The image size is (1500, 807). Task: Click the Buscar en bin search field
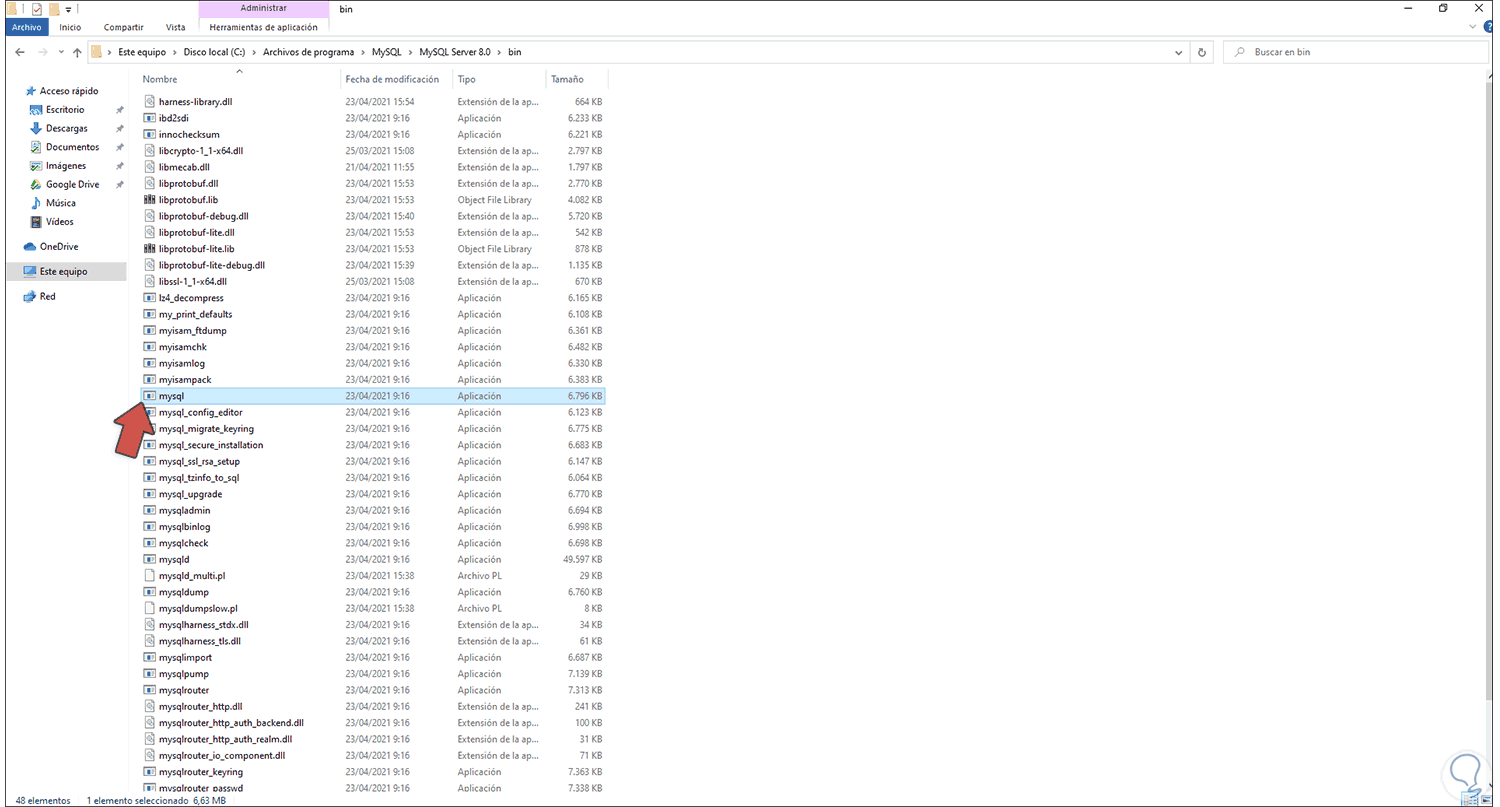(x=1355, y=52)
